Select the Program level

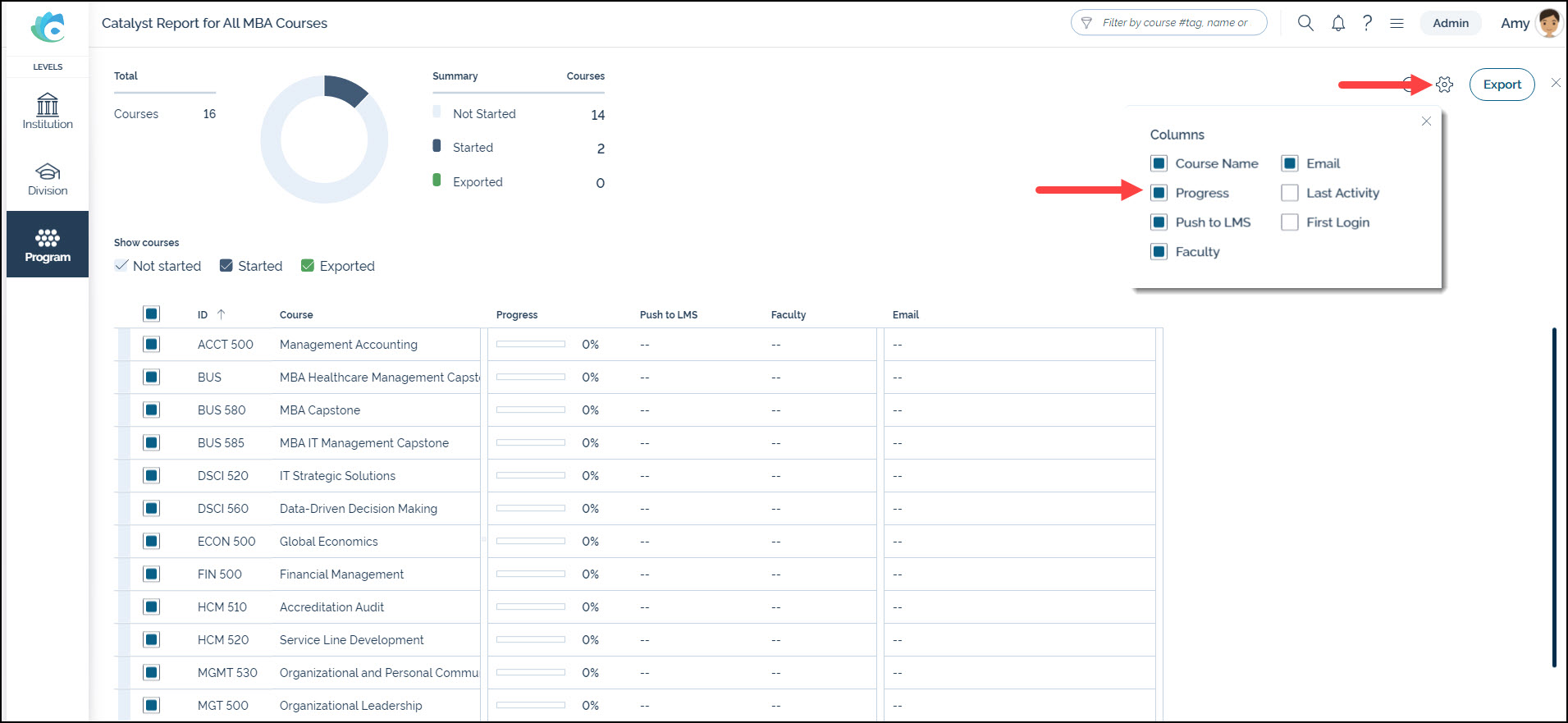[x=48, y=245]
